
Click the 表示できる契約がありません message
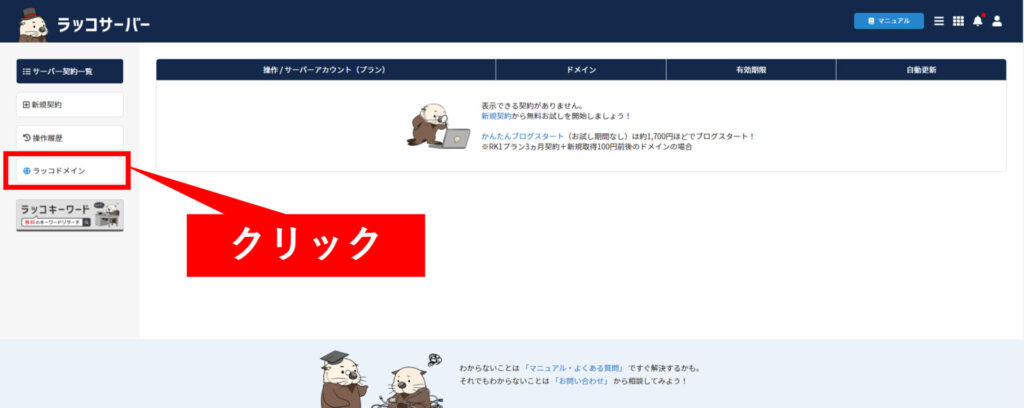[x=532, y=105]
